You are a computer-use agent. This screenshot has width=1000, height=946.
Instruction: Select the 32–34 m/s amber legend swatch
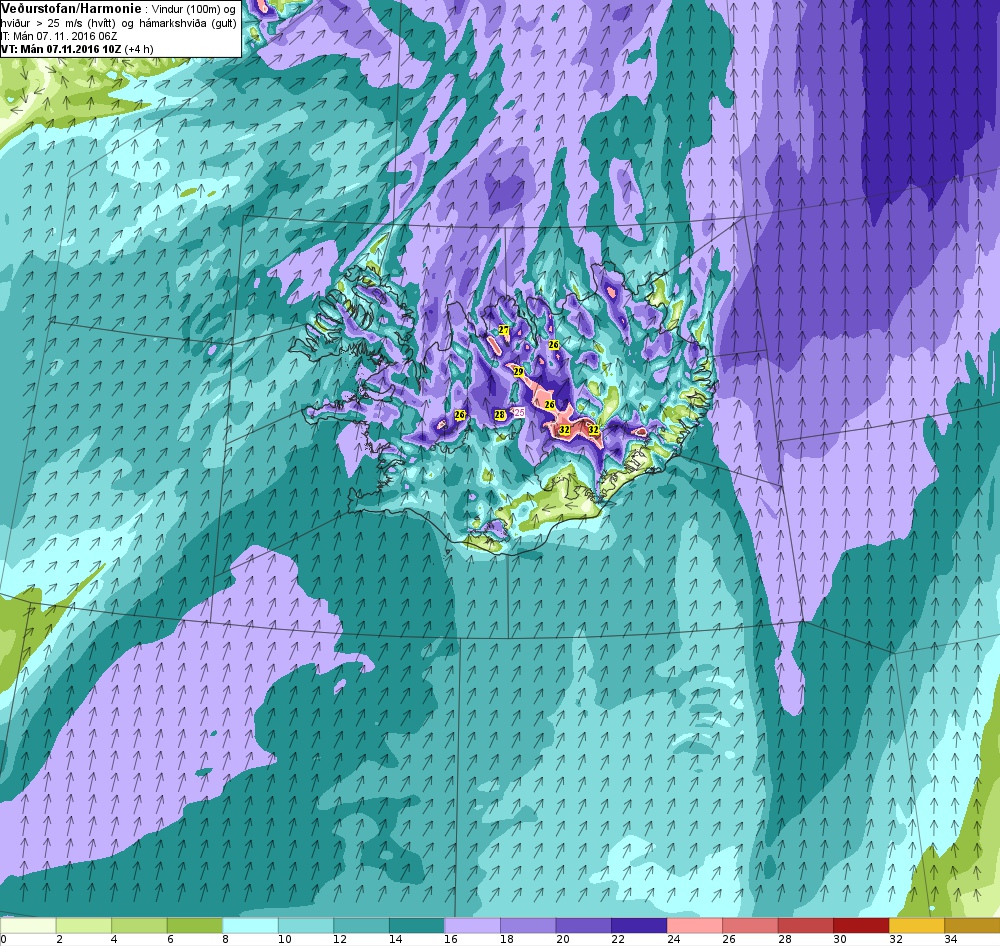(x=916, y=925)
